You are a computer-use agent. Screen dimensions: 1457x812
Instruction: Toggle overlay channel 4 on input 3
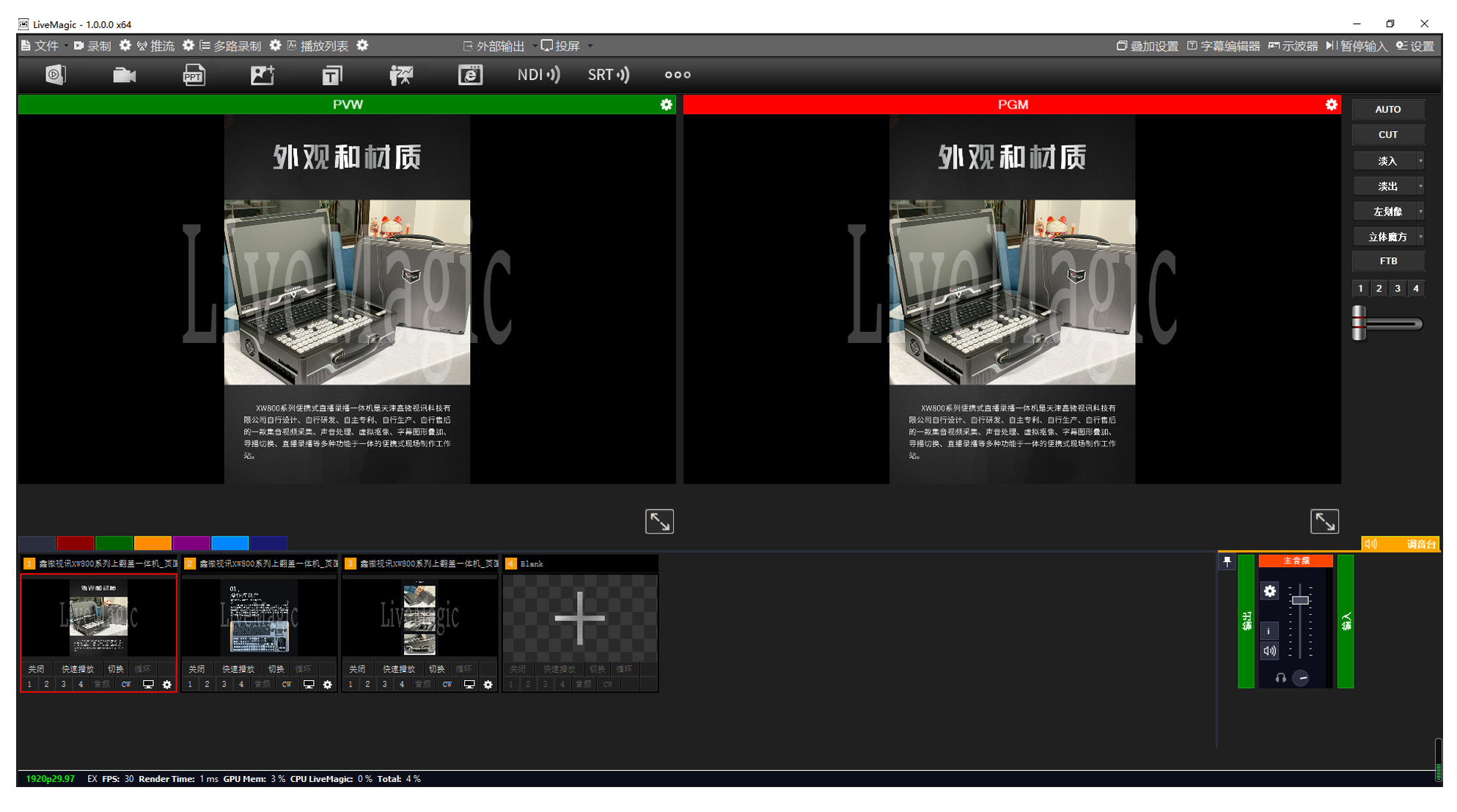pyautogui.click(x=401, y=684)
